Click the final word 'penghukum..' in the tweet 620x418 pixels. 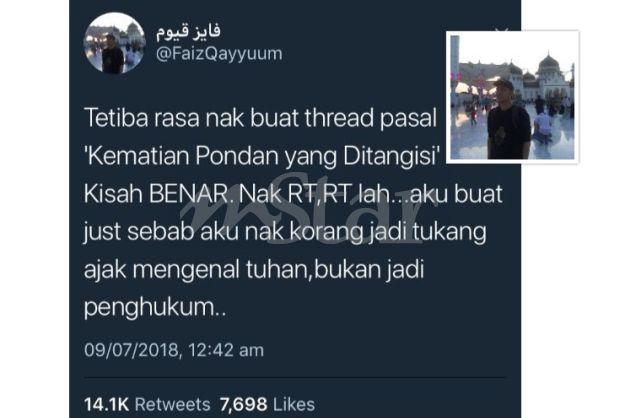155,308
